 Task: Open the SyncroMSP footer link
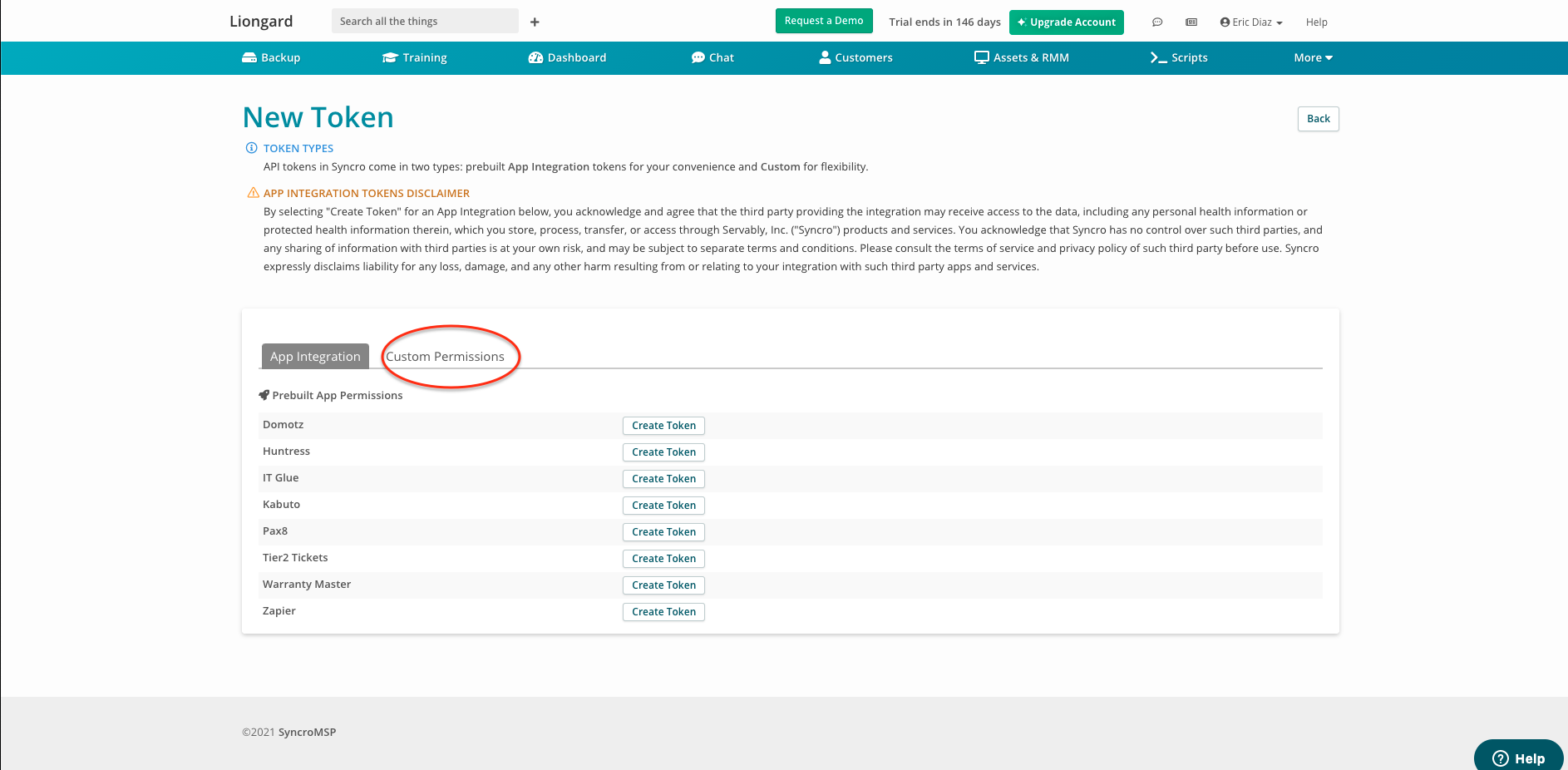(x=307, y=732)
